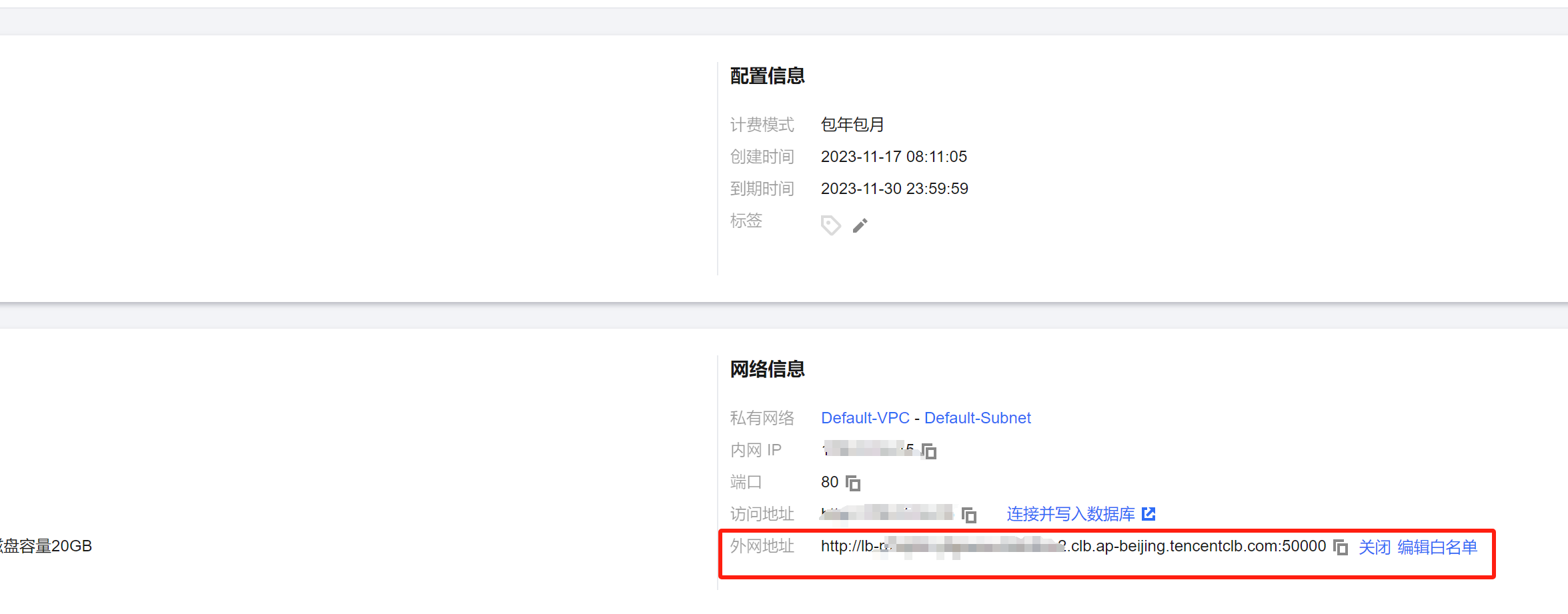This screenshot has height=614, width=1568.
Task: Click the 创建时间 label
Action: click(x=762, y=157)
